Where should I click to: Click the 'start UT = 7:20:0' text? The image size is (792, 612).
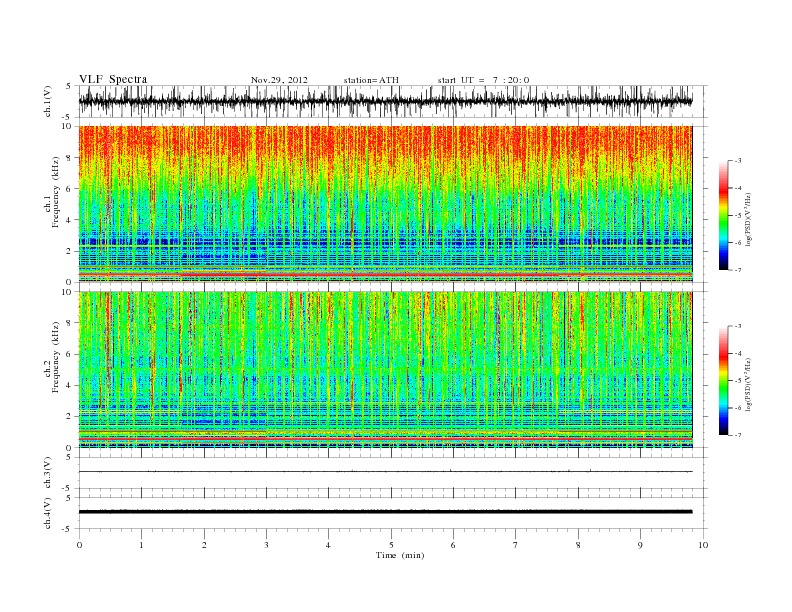[483, 80]
